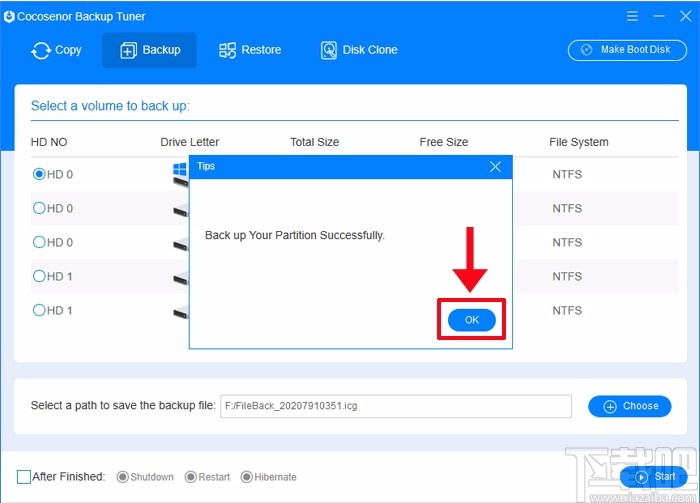
Task: Click the Start button
Action: point(654,477)
